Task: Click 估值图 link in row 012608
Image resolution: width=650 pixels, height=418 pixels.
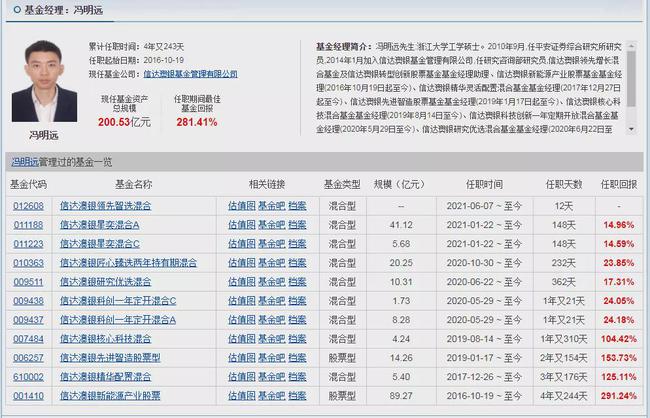Action: (x=242, y=206)
